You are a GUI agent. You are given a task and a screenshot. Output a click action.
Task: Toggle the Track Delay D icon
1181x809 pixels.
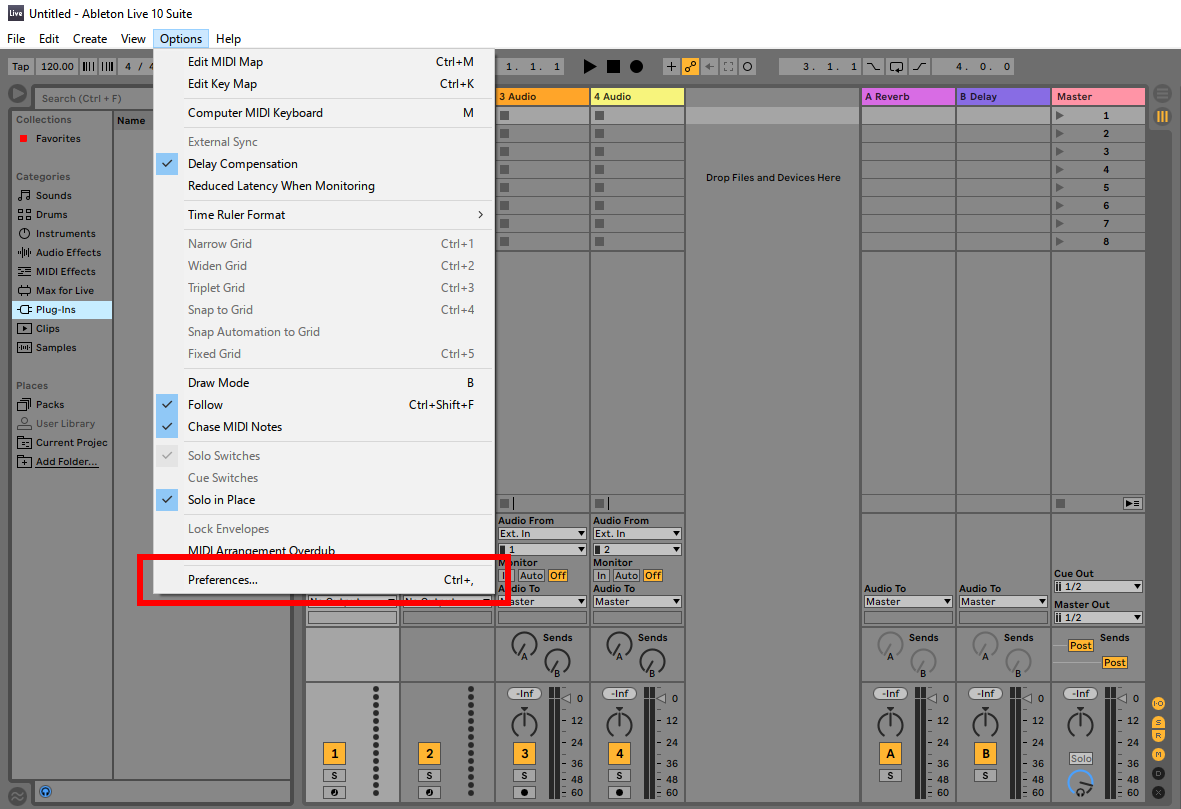pos(1158,773)
